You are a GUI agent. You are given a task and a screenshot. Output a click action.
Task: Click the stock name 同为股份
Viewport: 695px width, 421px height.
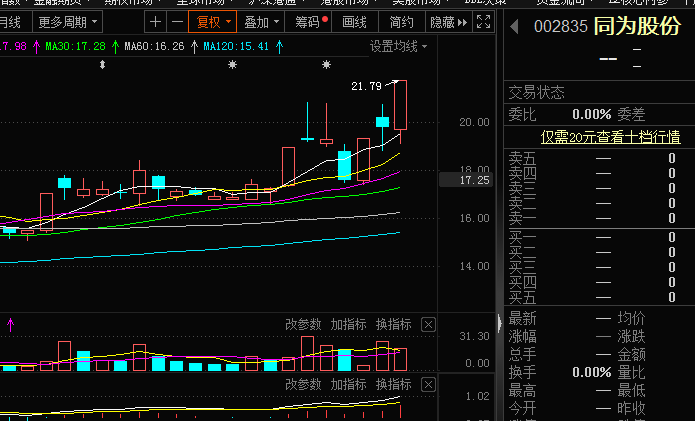coord(637,26)
